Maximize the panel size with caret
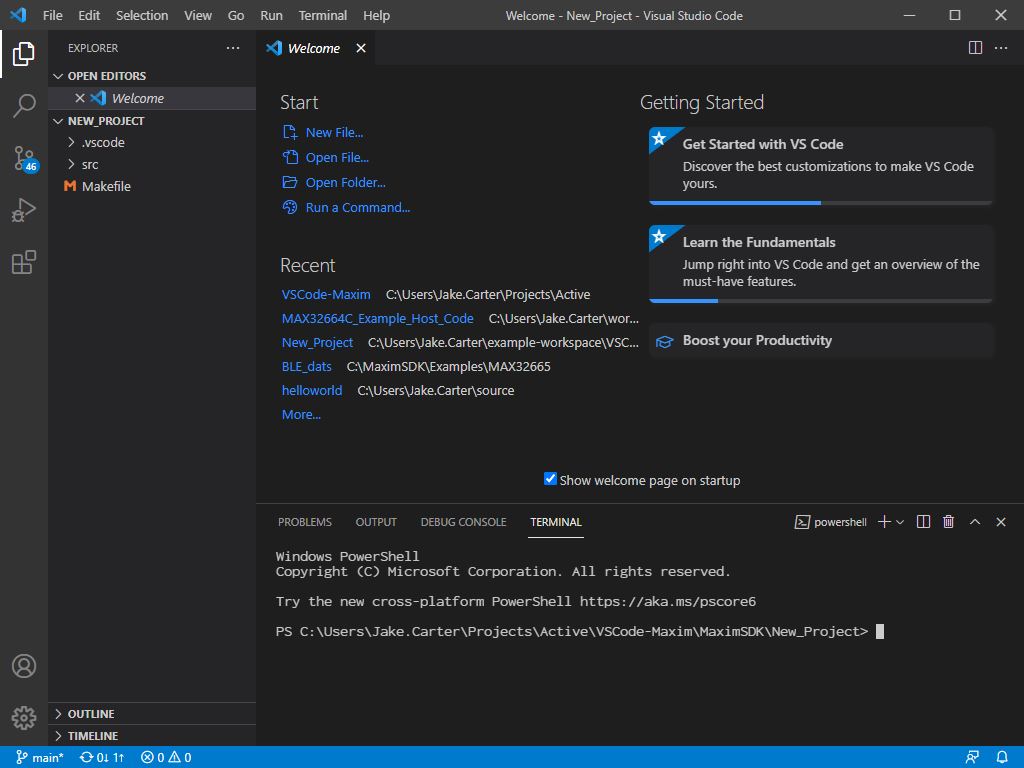The height and width of the screenshot is (768, 1024). (975, 522)
